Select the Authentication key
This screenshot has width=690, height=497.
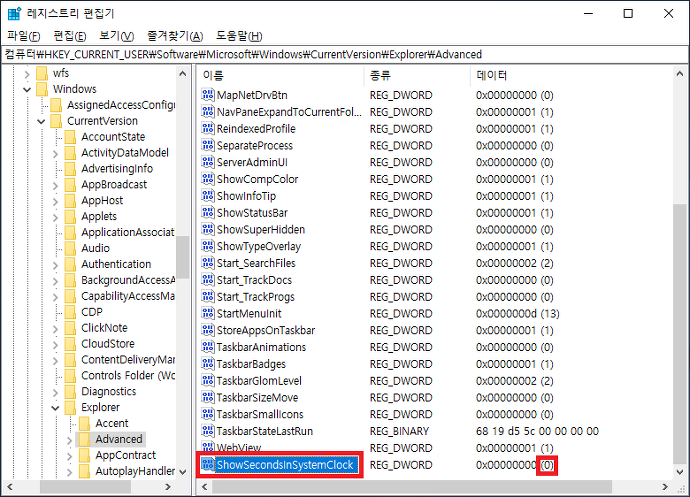[x=116, y=264]
